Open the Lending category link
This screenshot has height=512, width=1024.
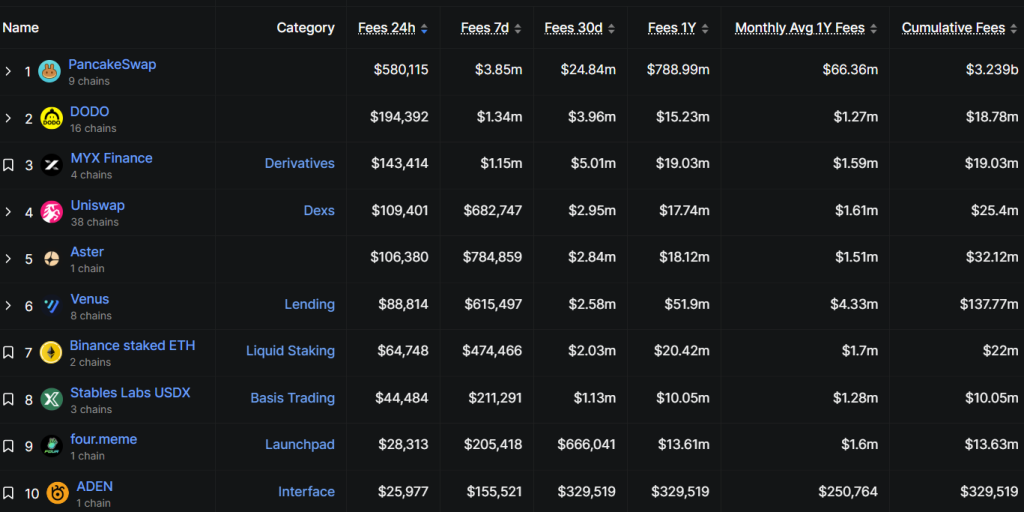click(310, 305)
